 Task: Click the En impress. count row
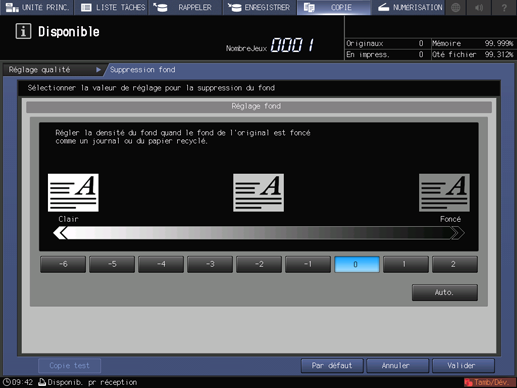[x=385, y=55]
